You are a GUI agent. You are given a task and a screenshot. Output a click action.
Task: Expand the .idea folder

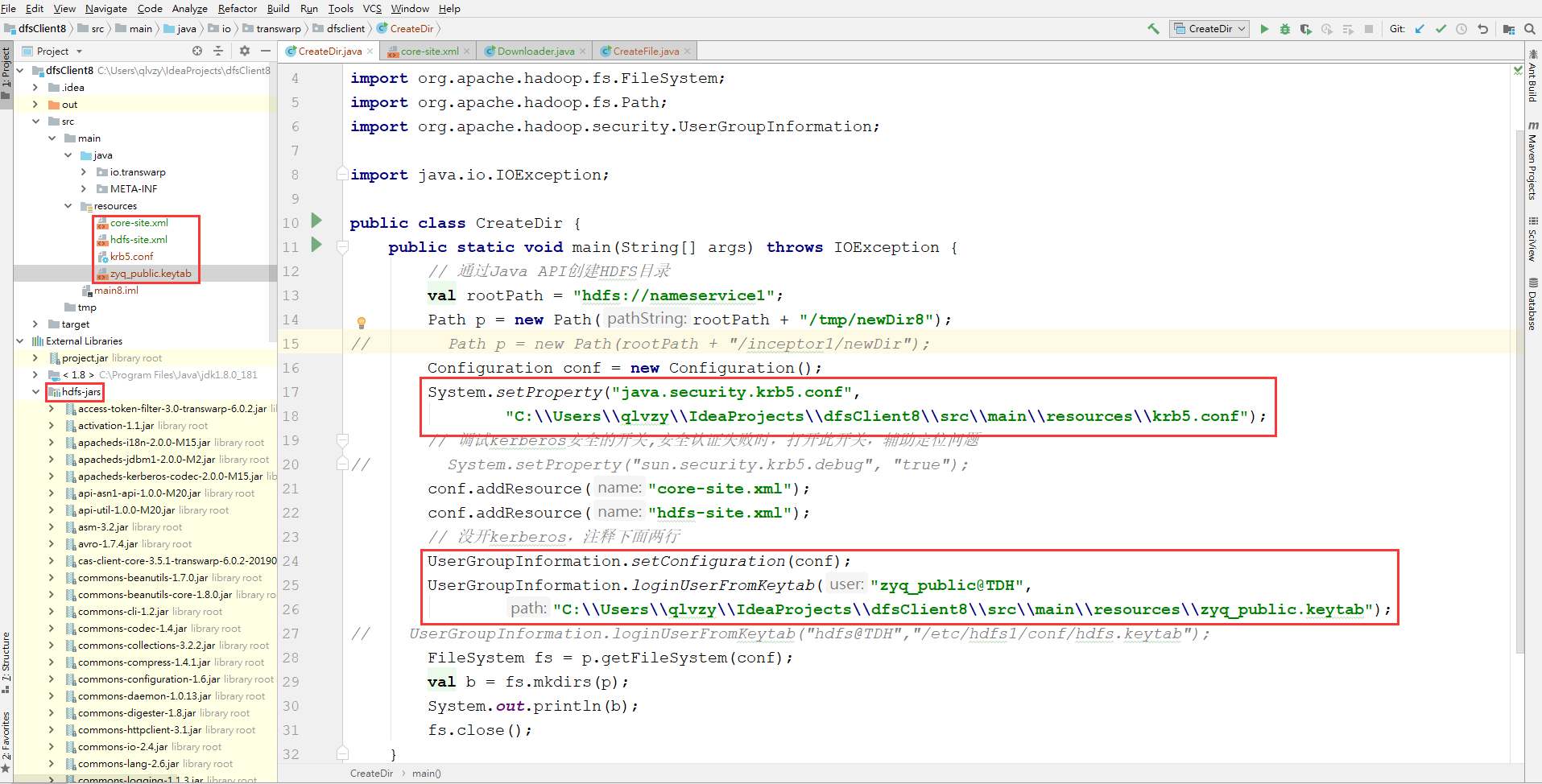click(35, 87)
